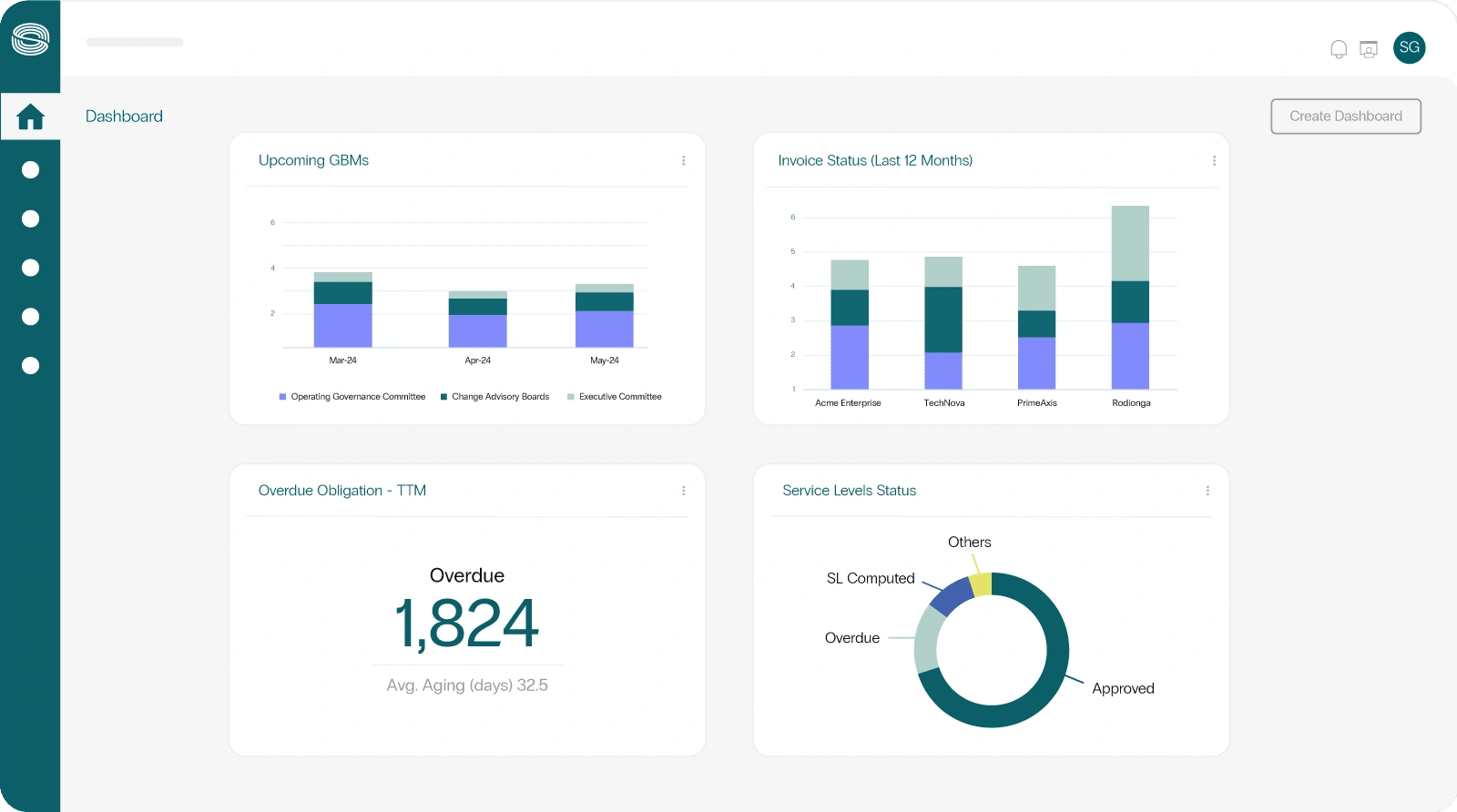The height and width of the screenshot is (812, 1457).
Task: Open Service Levels Status three-dot menu
Action: click(x=1207, y=491)
